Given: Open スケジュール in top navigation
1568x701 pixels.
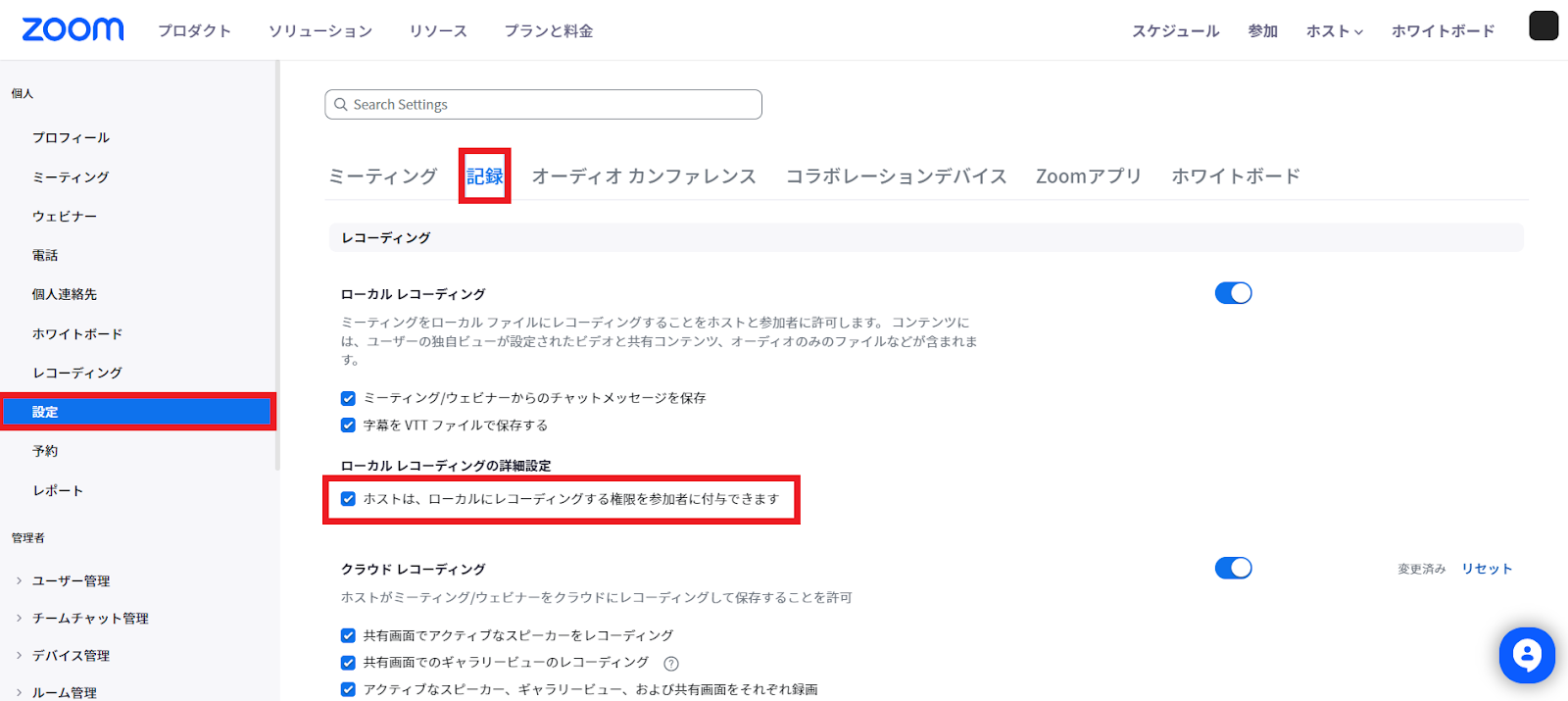Looking at the screenshot, I should [1175, 31].
